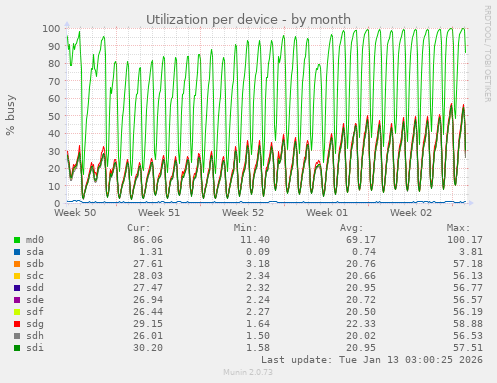Image resolution: width=497 pixels, height=383 pixels.
Task: Click md0 current value 86.06
Action: [148, 240]
